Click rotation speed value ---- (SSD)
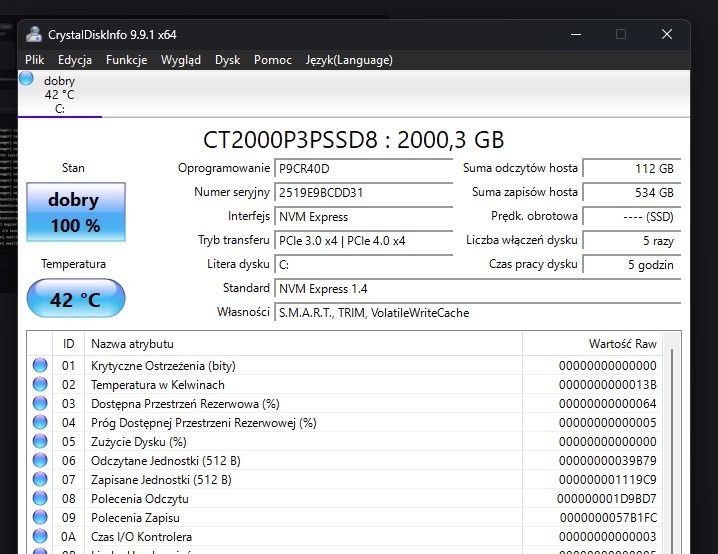Image resolution: width=718 pixels, height=554 pixels. [x=632, y=217]
